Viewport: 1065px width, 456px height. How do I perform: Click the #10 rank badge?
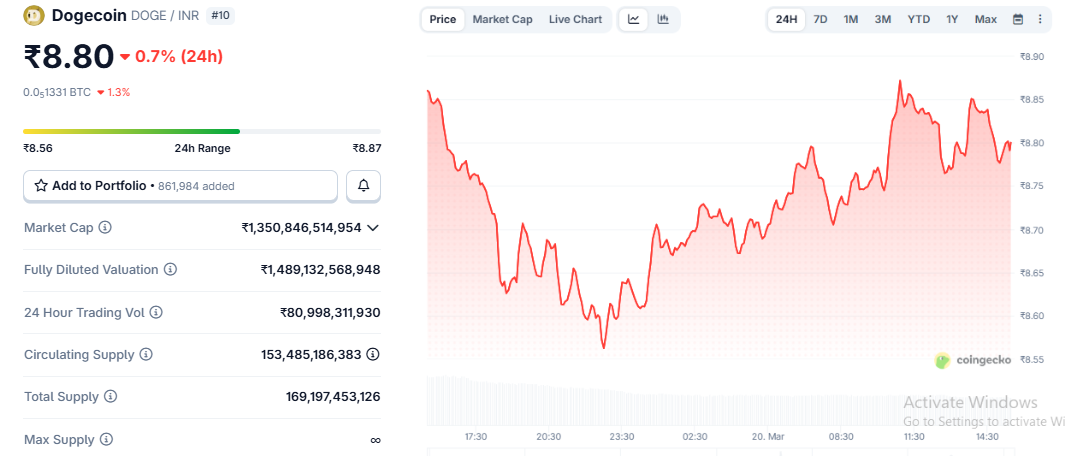[219, 16]
